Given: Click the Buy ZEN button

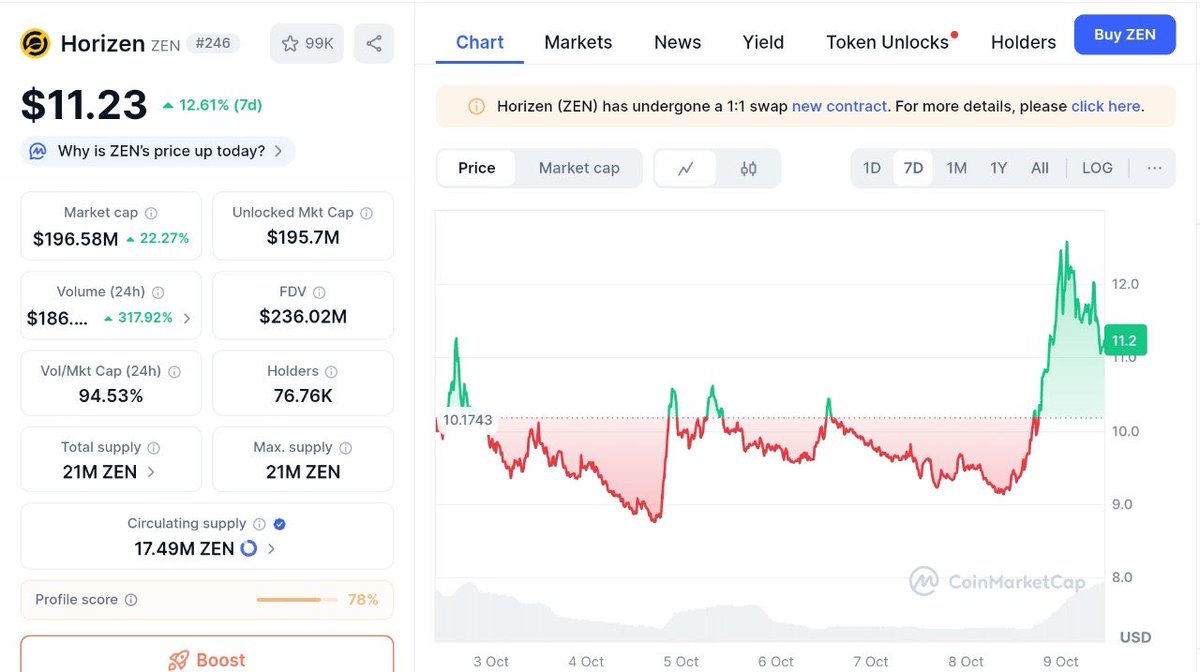Looking at the screenshot, I should (1125, 35).
